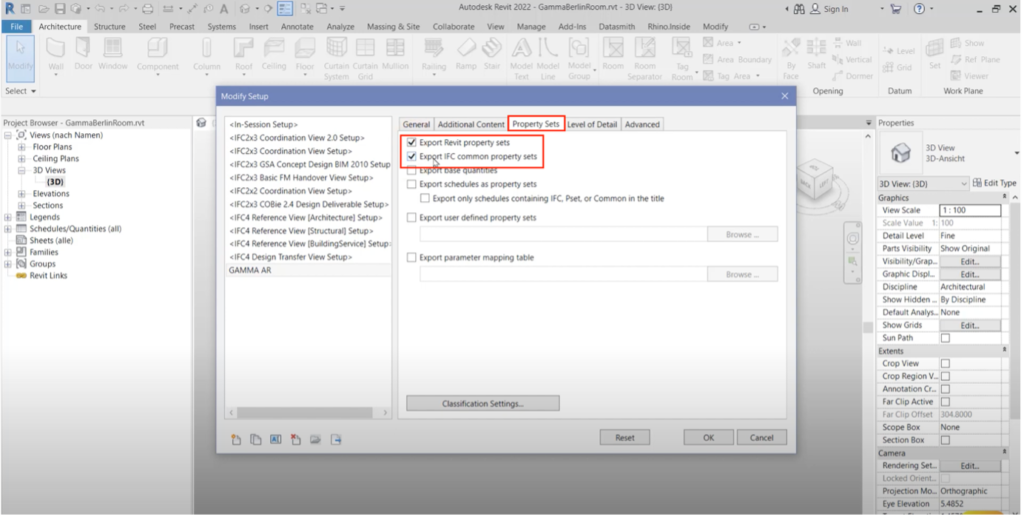1024x517 pixels.
Task: Expand Families in Project Browser
Action: [x=8, y=252]
